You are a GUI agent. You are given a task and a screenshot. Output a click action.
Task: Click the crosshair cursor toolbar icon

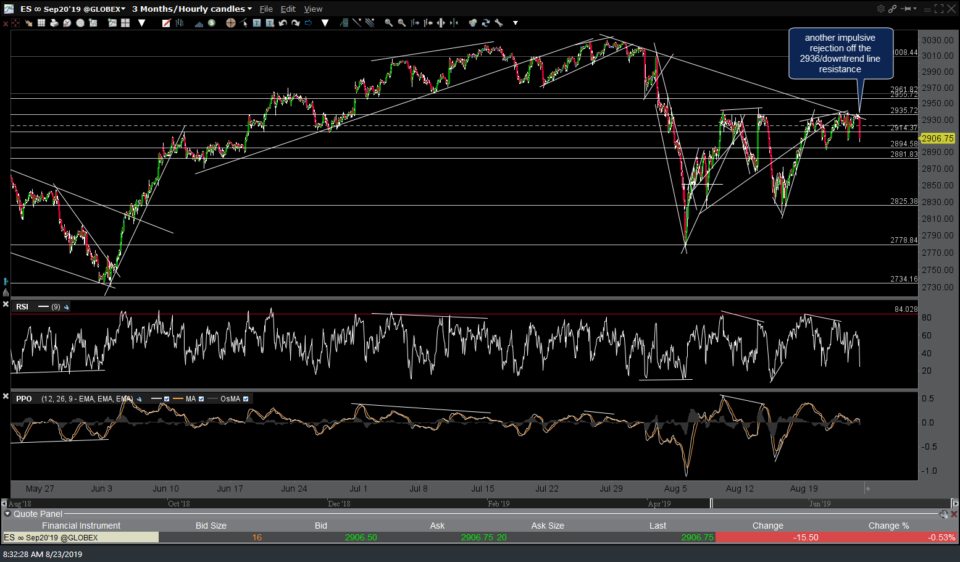coord(15,23)
